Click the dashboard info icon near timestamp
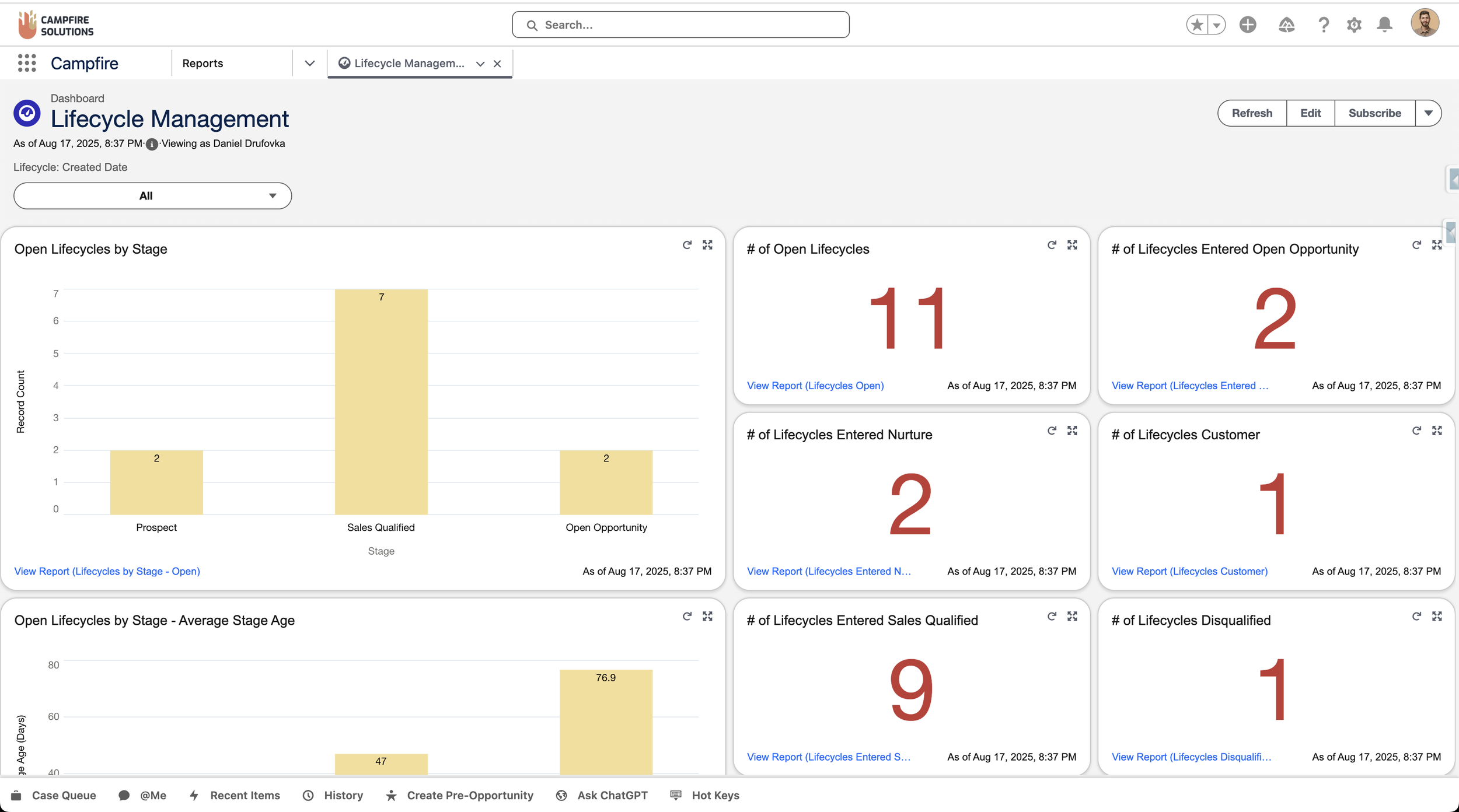This screenshot has width=1459, height=812. (152, 144)
